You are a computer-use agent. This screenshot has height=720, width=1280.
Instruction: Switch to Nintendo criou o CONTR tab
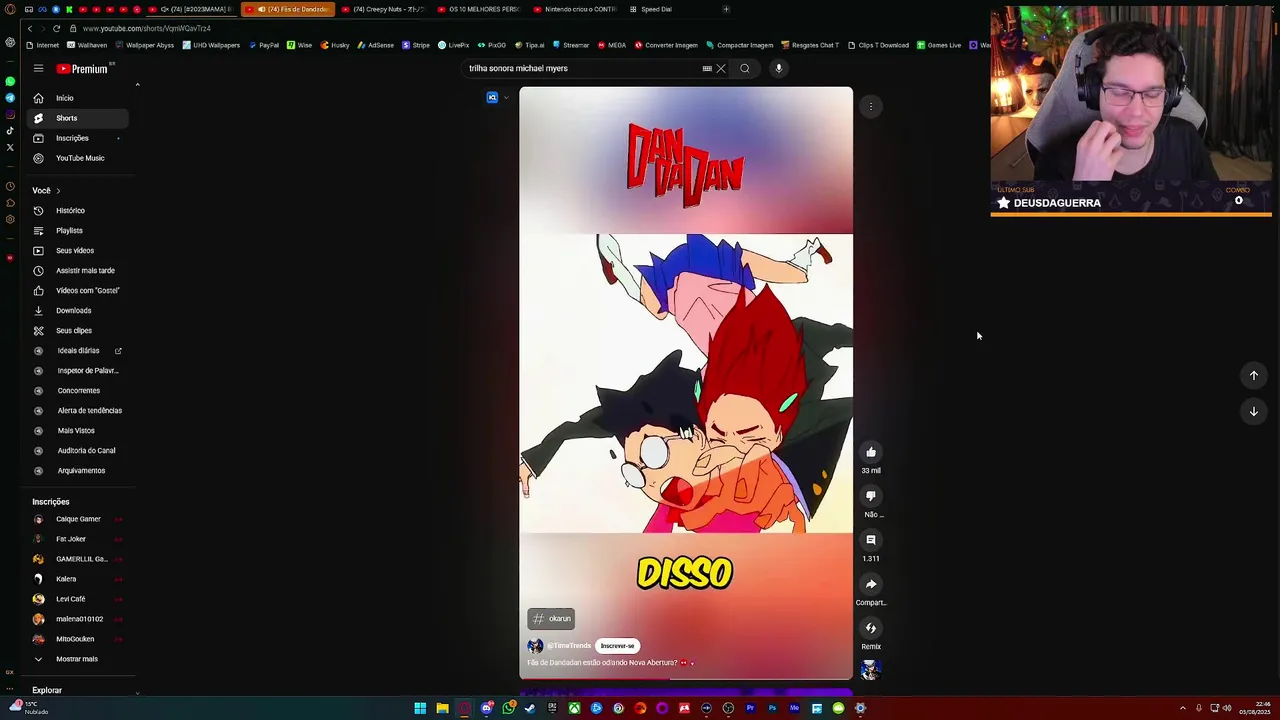coord(575,9)
